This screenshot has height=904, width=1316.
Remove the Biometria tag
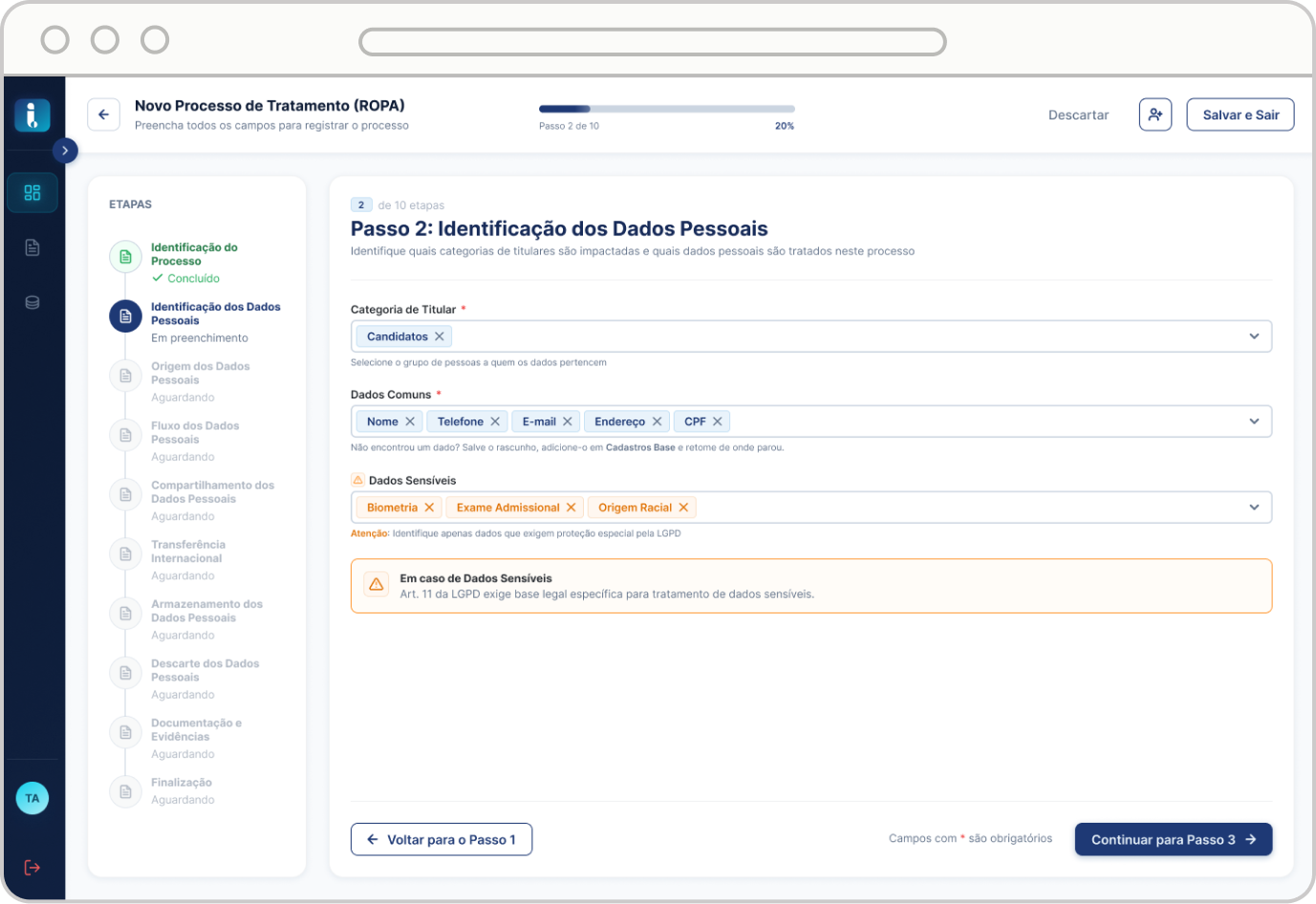430,507
